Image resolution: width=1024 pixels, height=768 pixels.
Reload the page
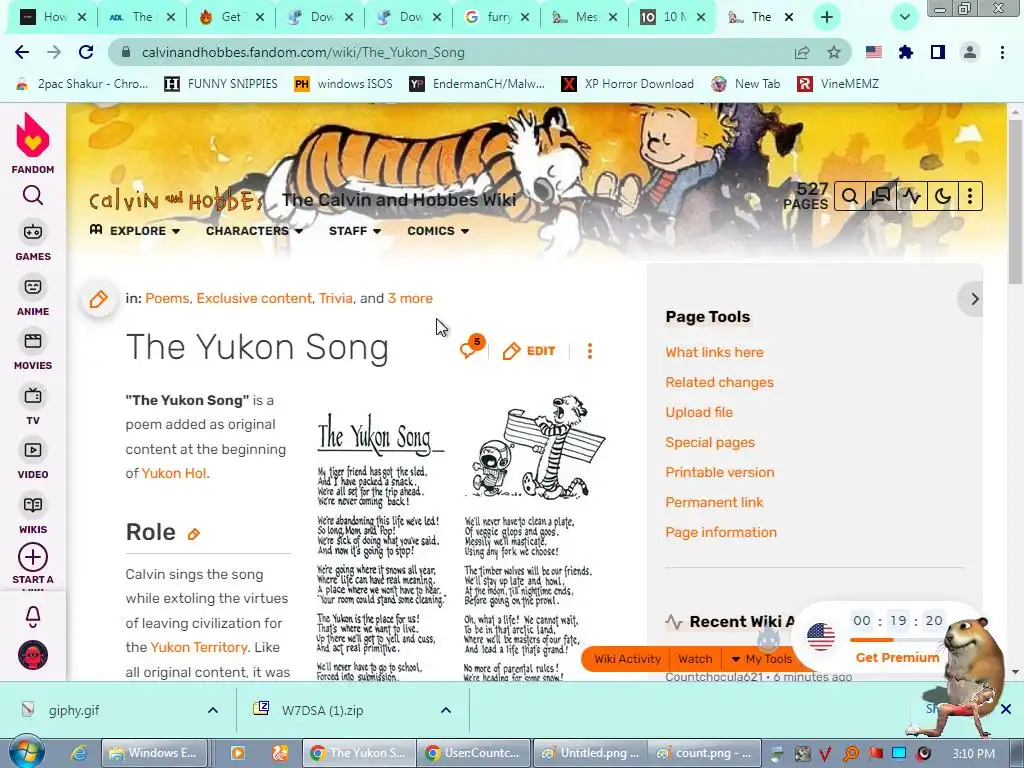tap(86, 52)
